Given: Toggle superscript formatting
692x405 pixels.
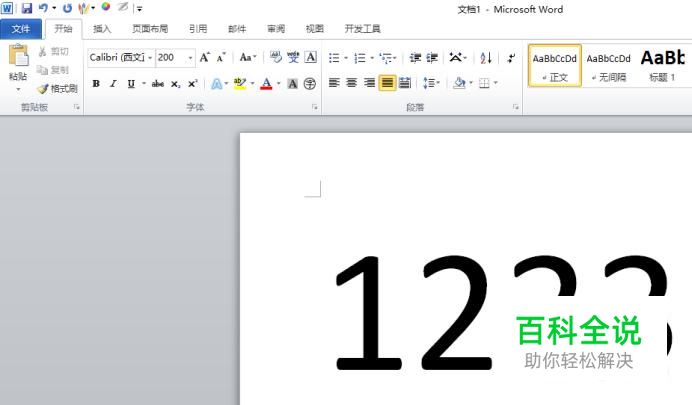Looking at the screenshot, I should pyautogui.click(x=193, y=83).
